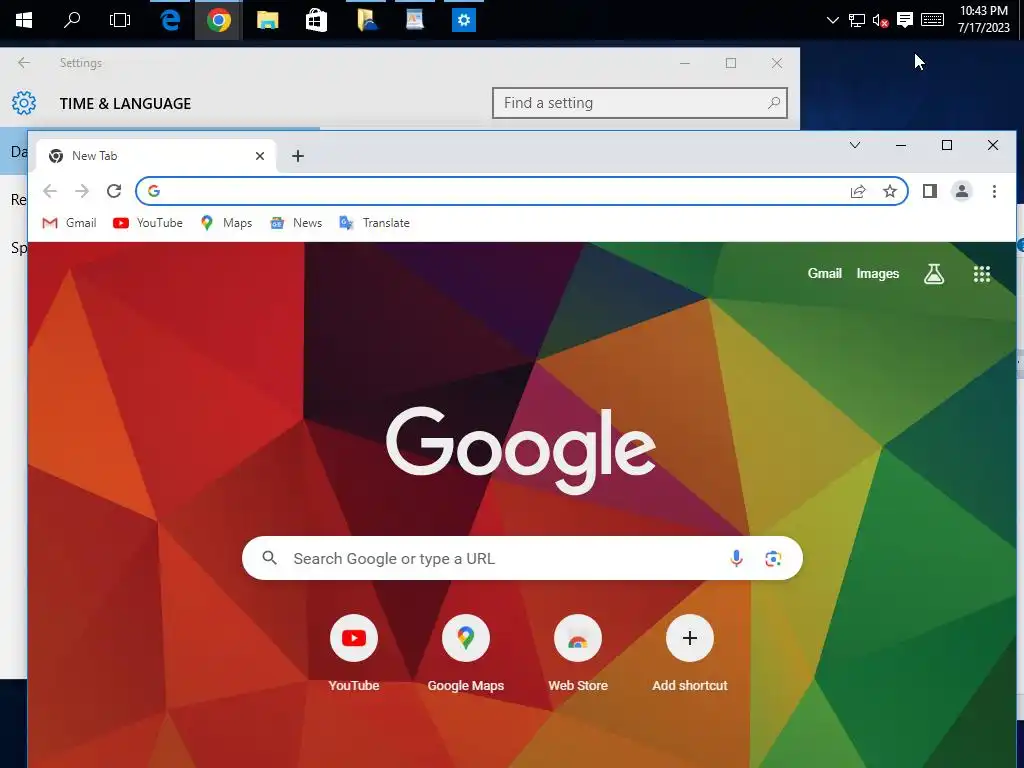Open Gmail bookmark
The image size is (1024, 768).
(x=69, y=223)
